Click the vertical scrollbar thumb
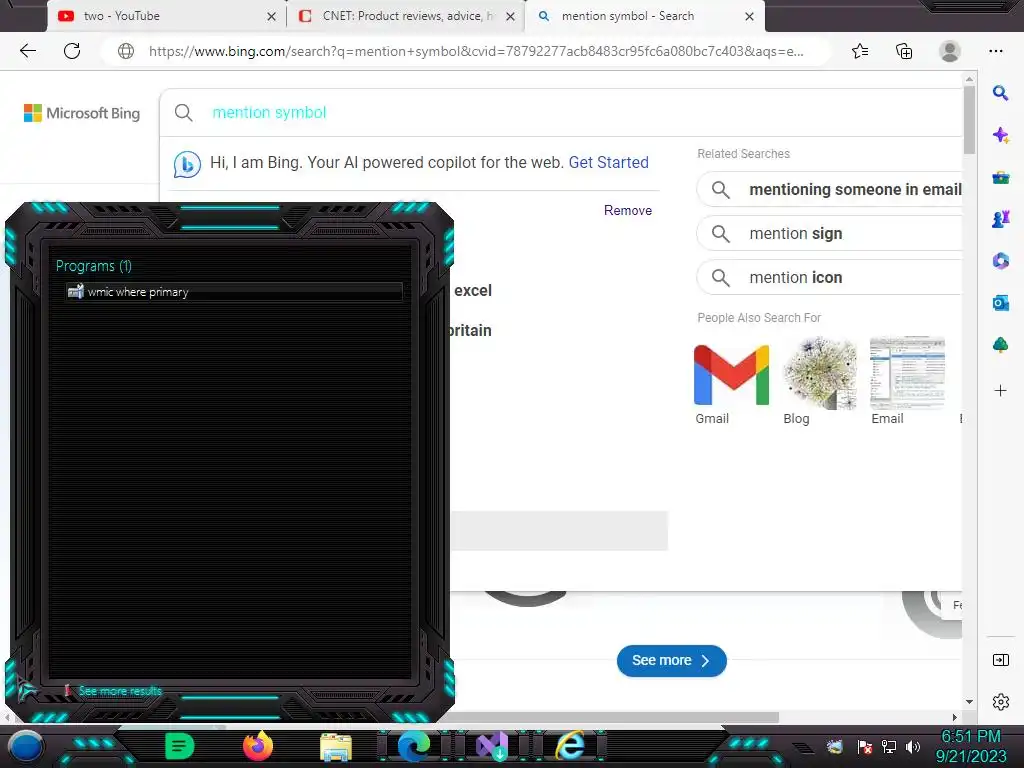Viewport: 1024px width, 768px height. 969,120
